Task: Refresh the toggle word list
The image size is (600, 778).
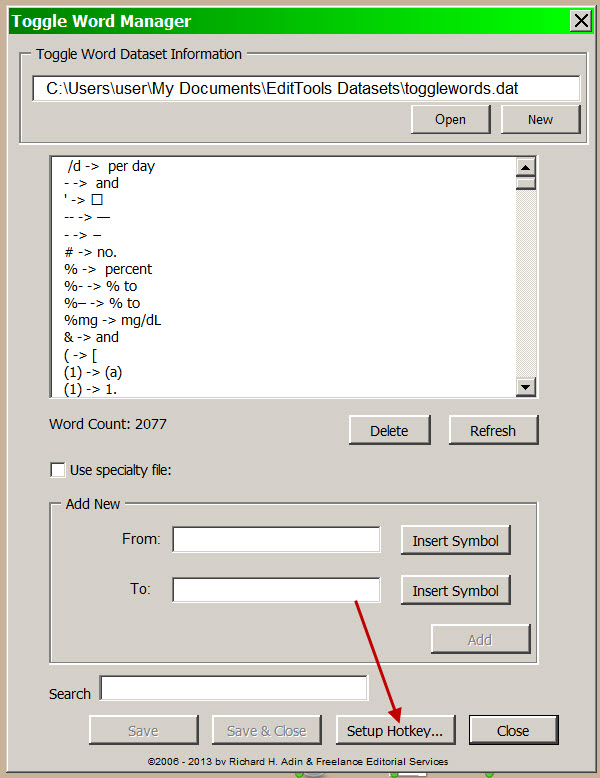Action: click(x=493, y=430)
